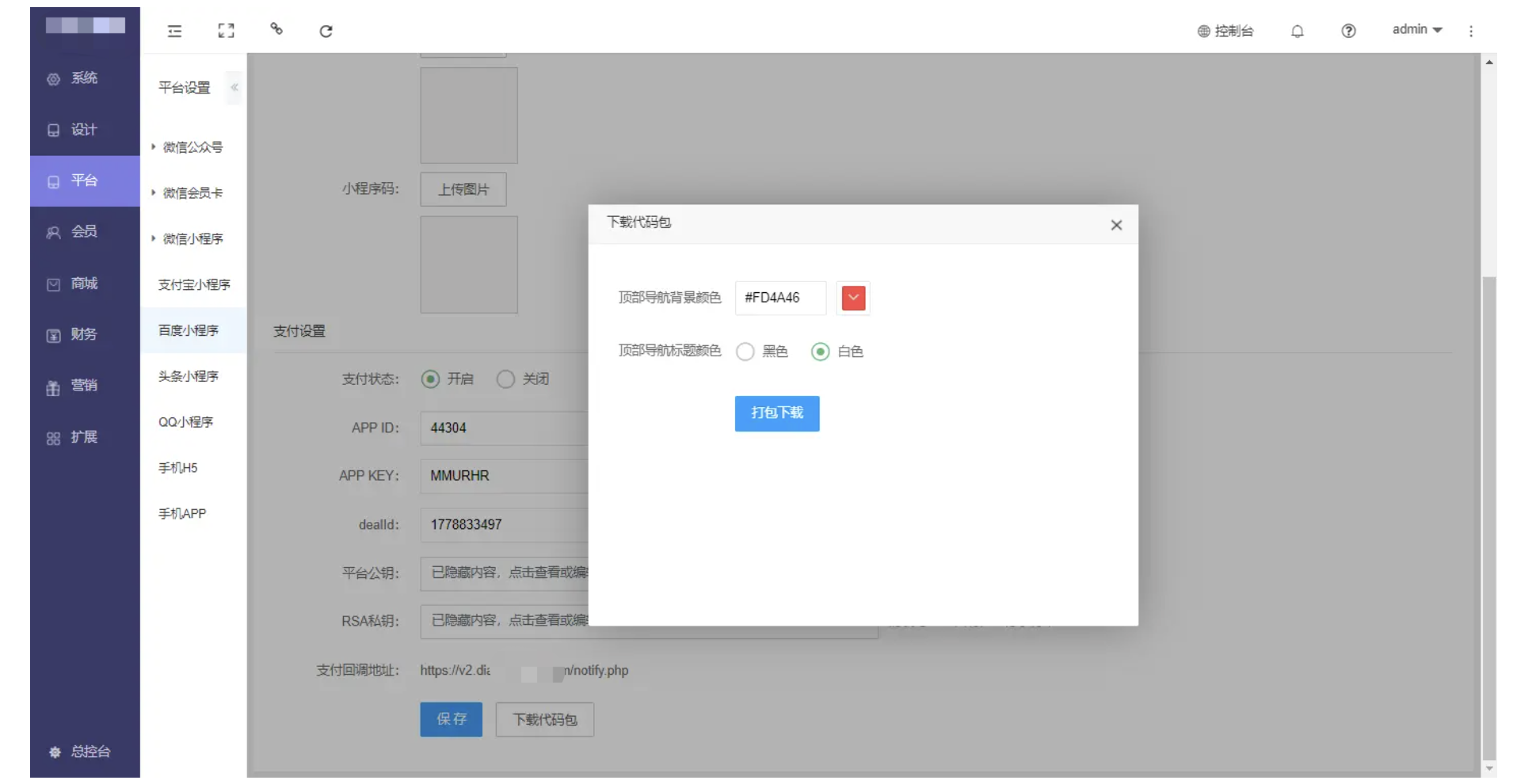Viewport: 1513px width, 784px height.
Task: Click the #FD4A46 color hex input
Action: tap(780, 298)
